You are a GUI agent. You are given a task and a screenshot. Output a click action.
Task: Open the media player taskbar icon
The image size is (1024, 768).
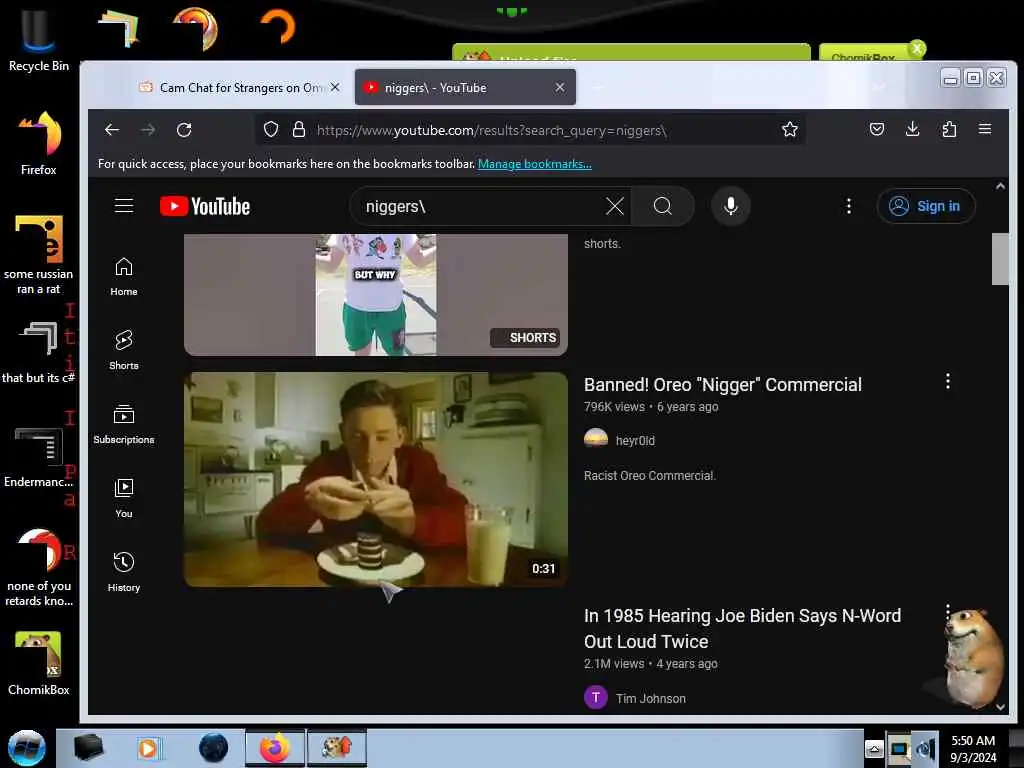(148, 748)
